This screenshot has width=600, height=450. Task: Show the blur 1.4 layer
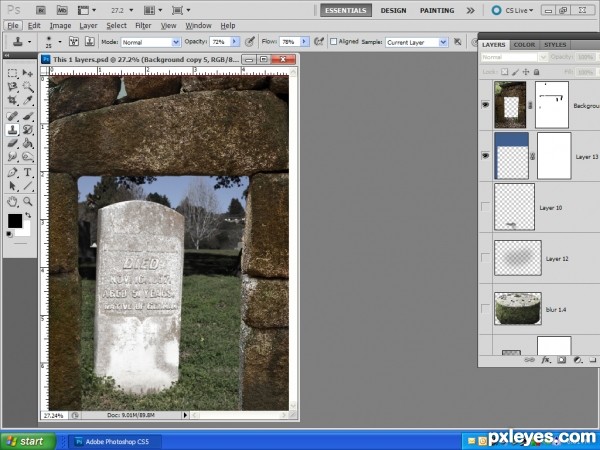pos(485,309)
